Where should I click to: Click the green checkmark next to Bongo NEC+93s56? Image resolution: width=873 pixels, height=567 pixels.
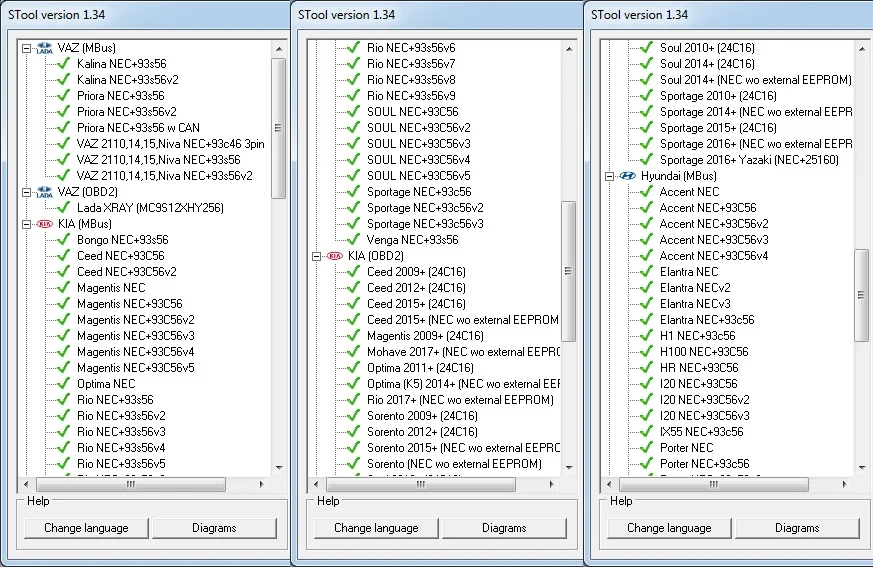coord(63,240)
